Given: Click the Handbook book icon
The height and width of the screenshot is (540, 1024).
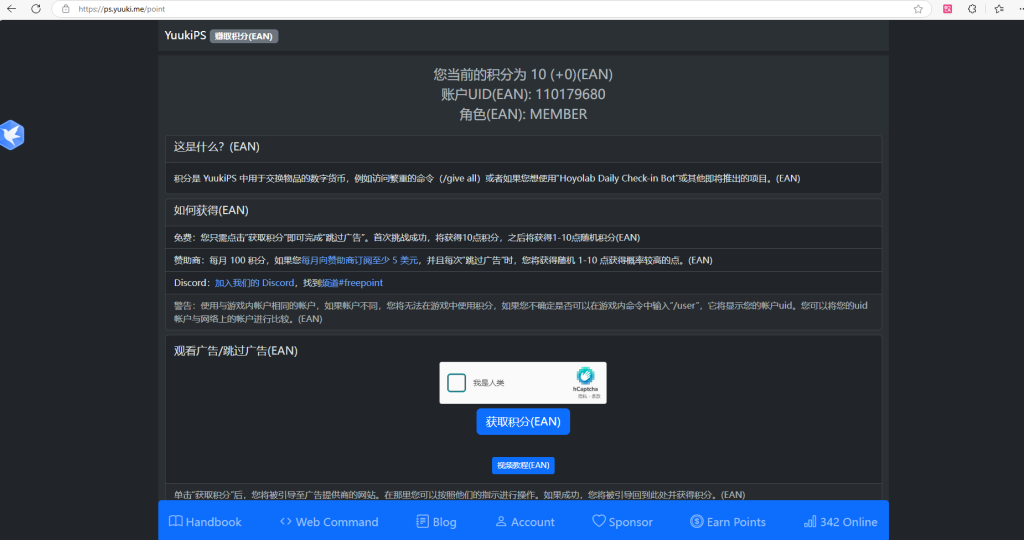Looking at the screenshot, I should click(176, 521).
